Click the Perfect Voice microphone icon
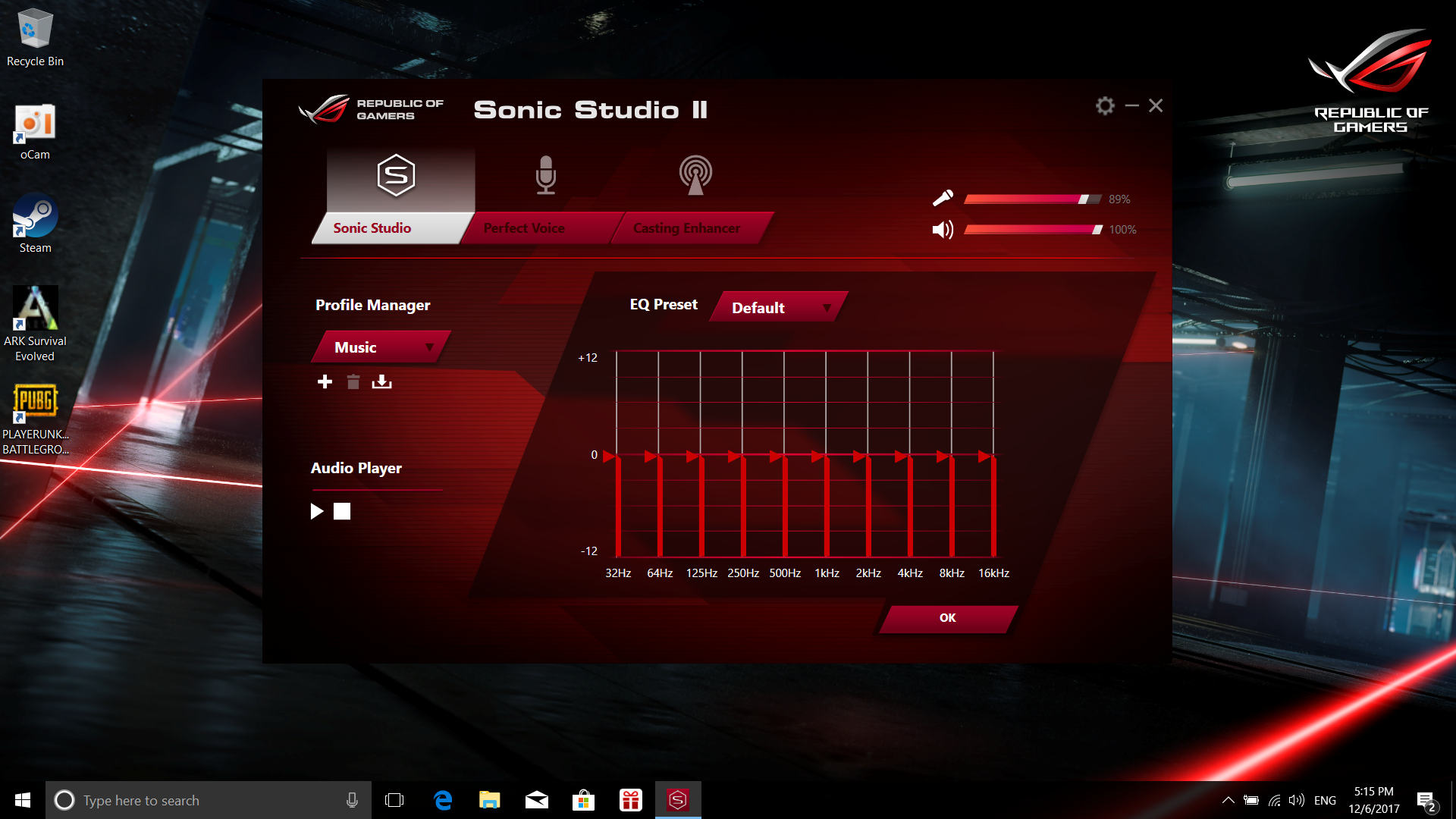This screenshot has width=1456, height=819. click(x=545, y=175)
